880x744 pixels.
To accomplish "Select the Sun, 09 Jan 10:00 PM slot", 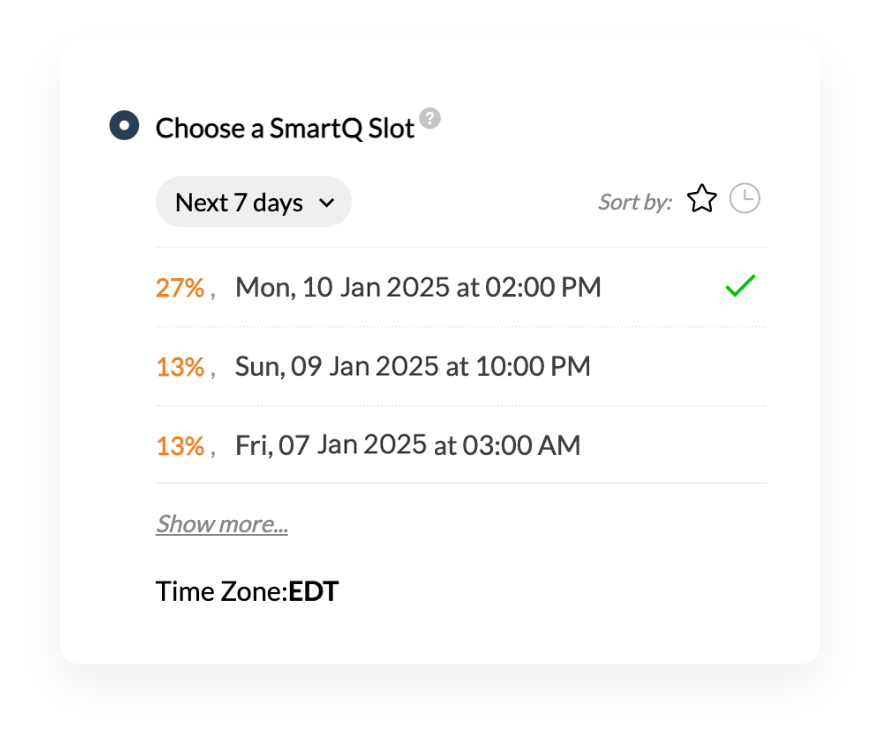I will pos(412,367).
